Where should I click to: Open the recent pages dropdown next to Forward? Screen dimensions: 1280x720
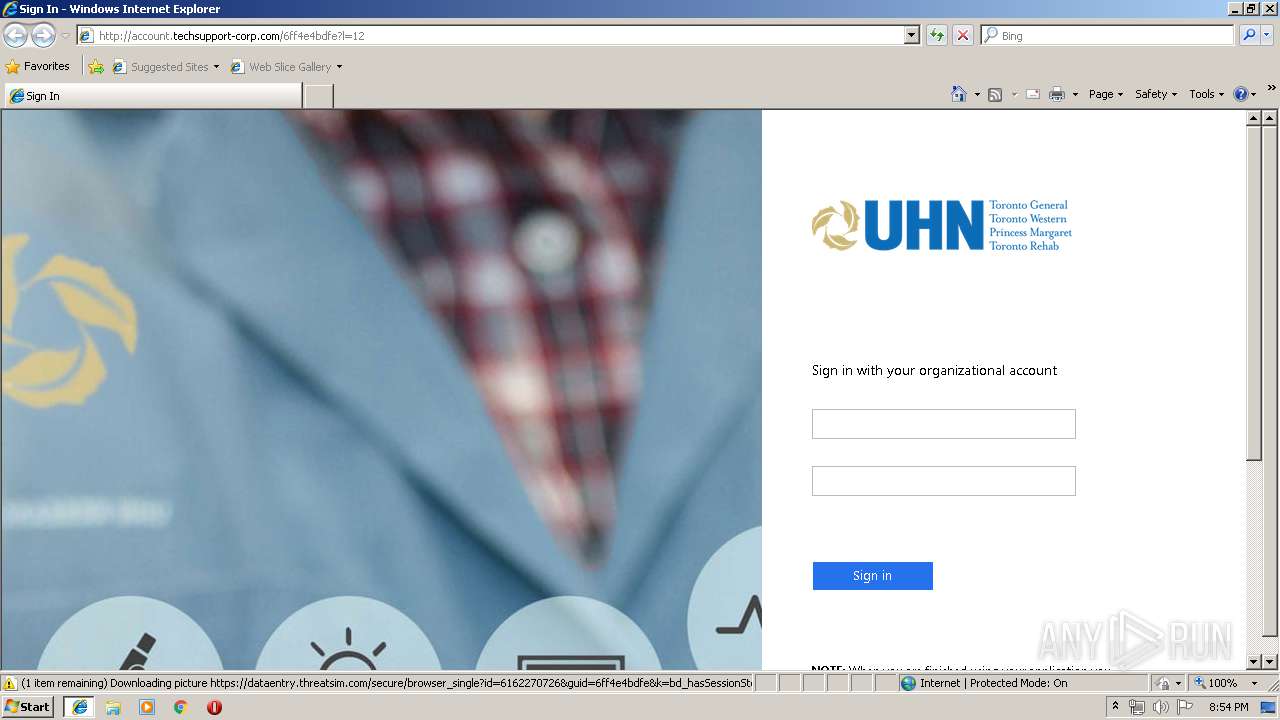pyautogui.click(x=65, y=36)
